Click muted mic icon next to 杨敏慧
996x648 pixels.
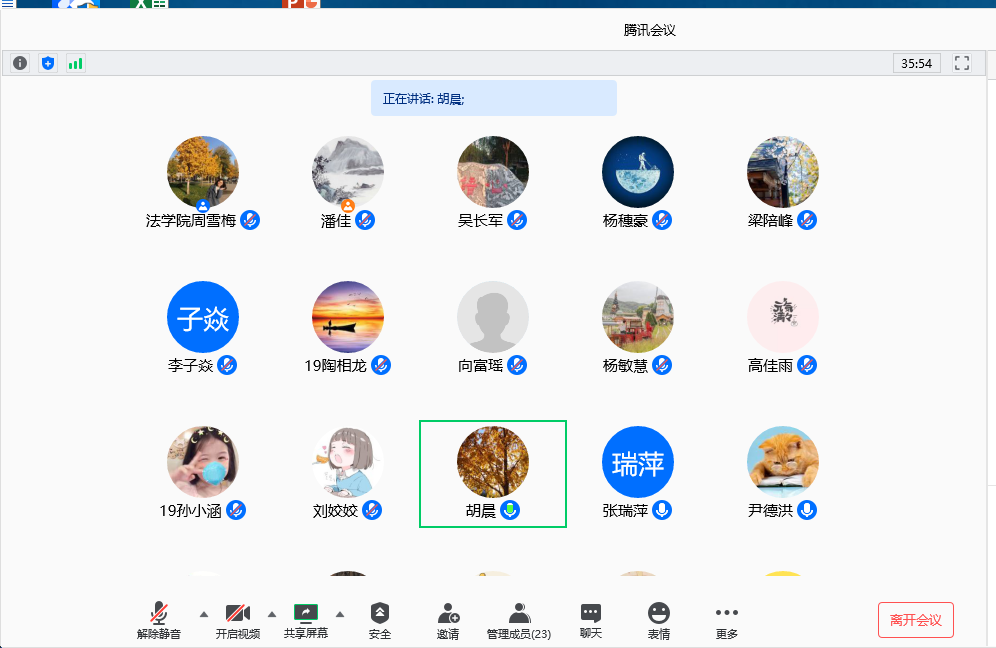662,365
